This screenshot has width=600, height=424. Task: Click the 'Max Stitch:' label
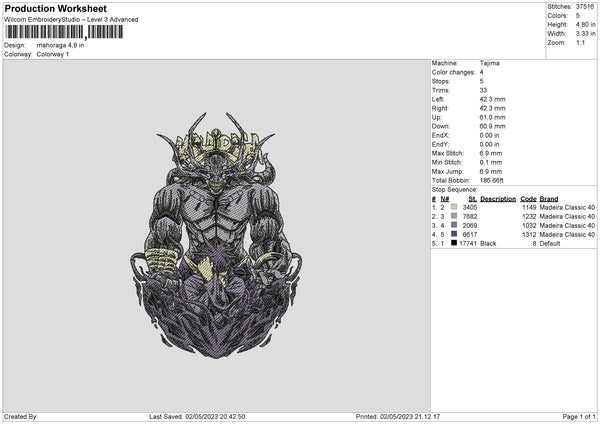pyautogui.click(x=447, y=153)
